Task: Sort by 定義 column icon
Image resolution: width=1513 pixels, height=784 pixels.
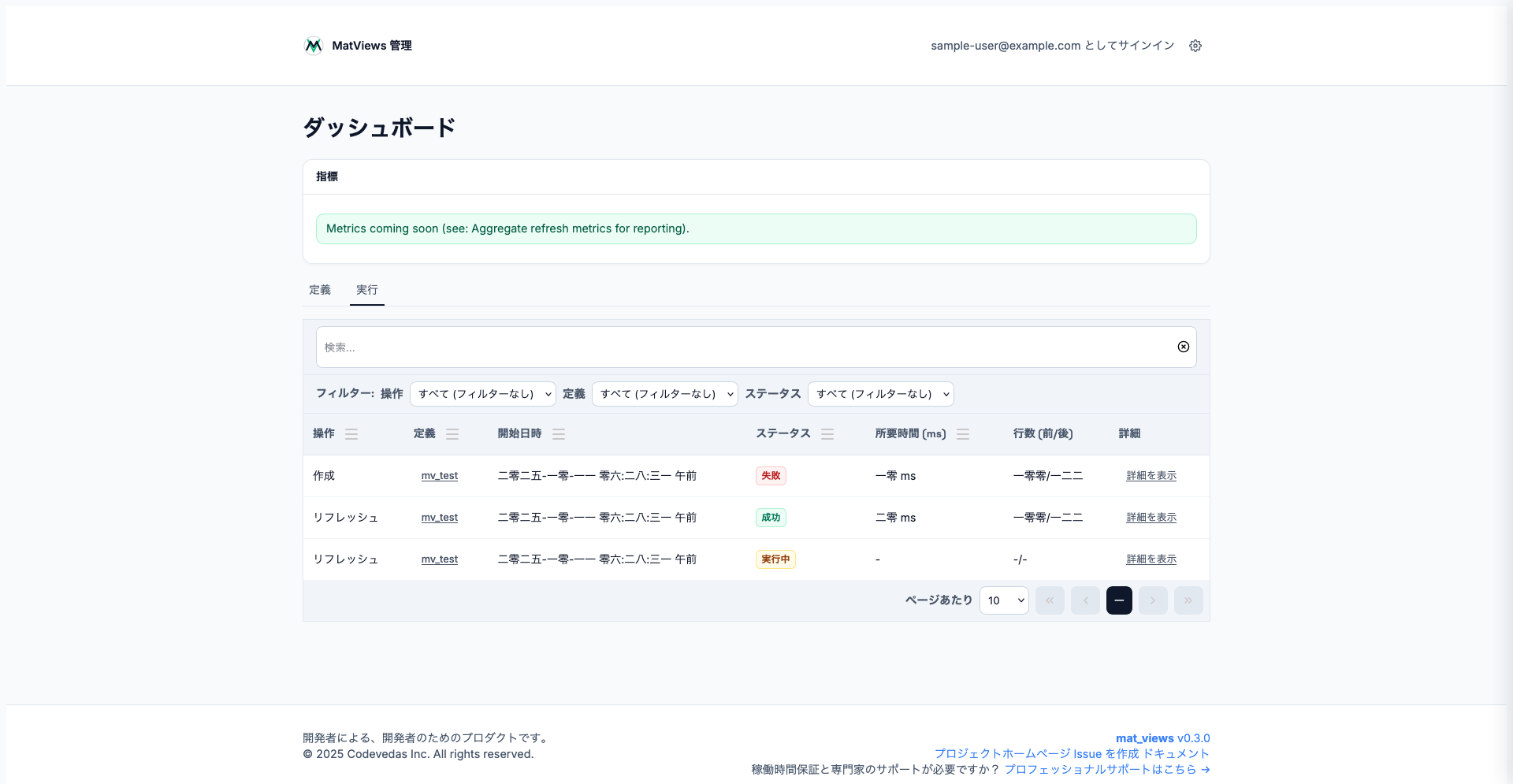Action: point(452,434)
